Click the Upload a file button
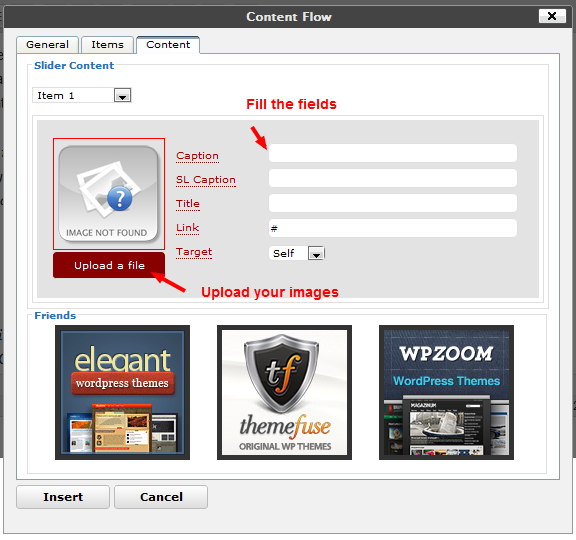Screen dimensions: 576x540 (x=109, y=265)
